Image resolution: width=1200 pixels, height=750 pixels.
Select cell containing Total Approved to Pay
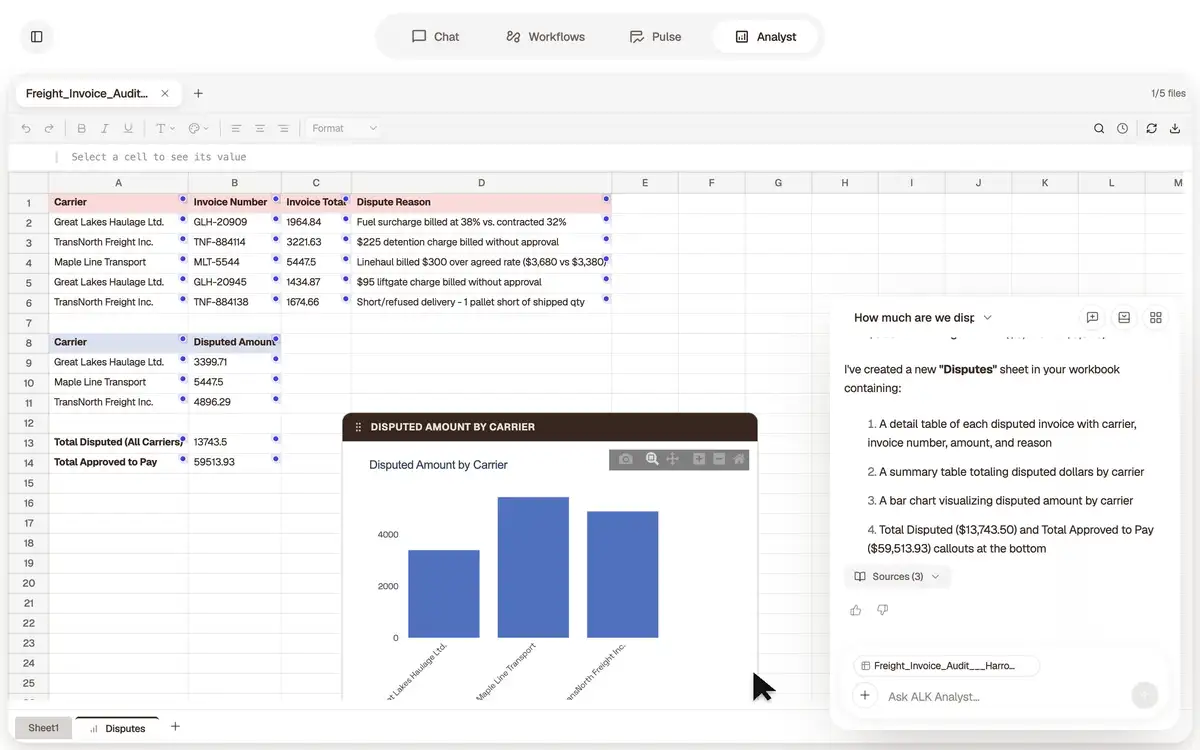coord(118,462)
